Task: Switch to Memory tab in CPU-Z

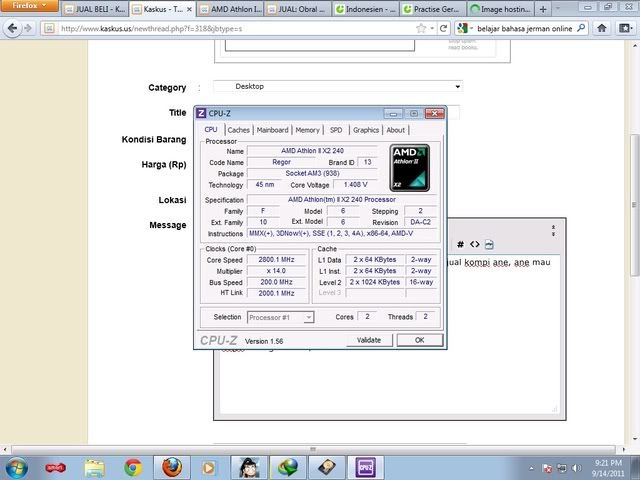Action: coord(307,130)
